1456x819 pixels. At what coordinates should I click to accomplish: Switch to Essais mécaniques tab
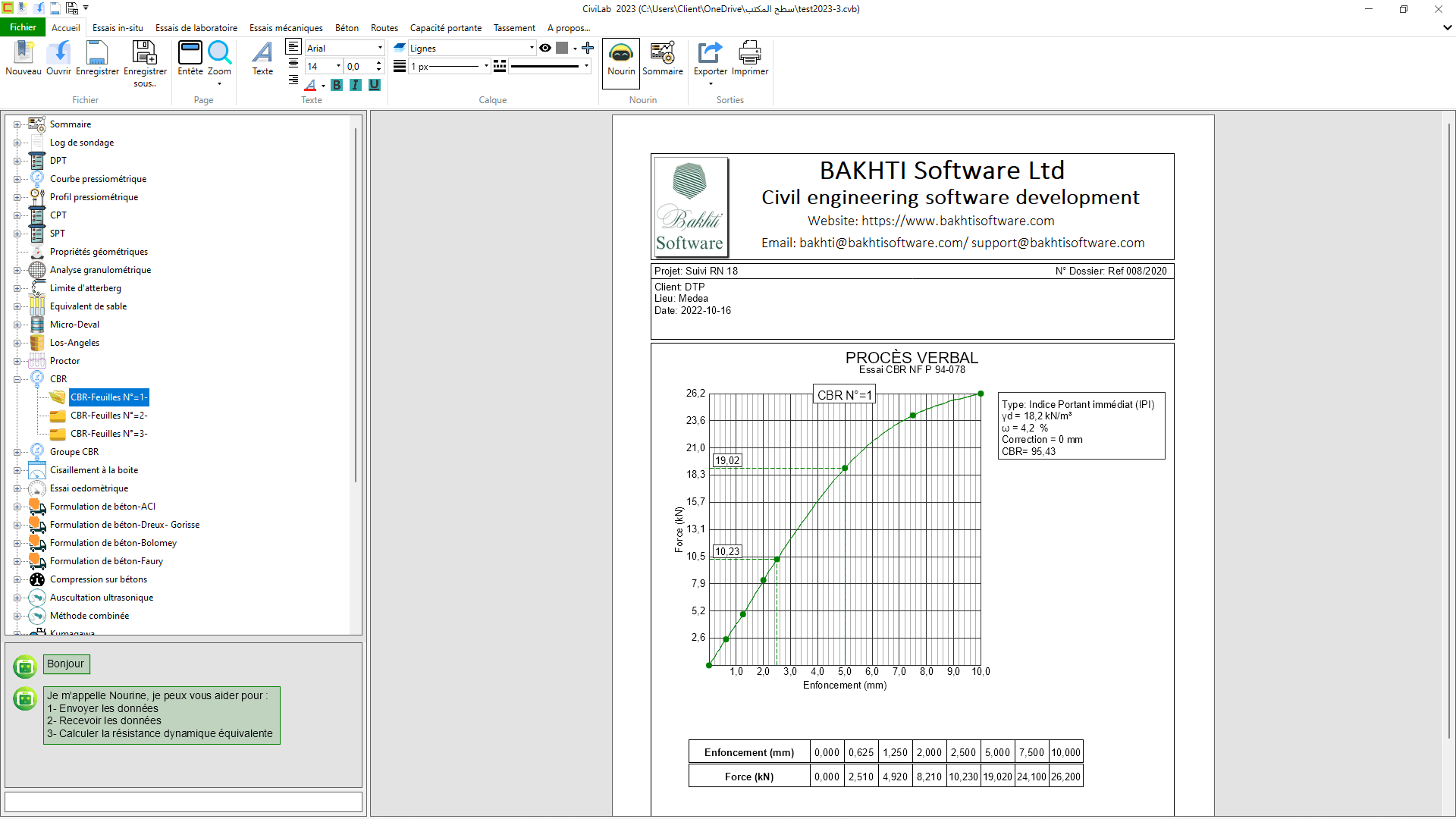[286, 28]
